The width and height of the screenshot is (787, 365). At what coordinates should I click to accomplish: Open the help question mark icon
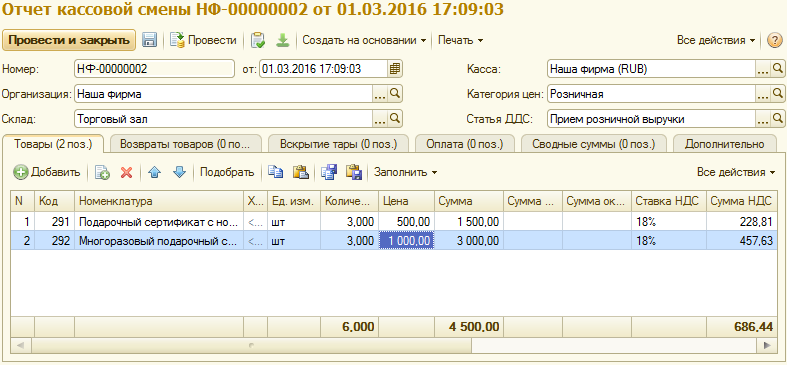(774, 40)
